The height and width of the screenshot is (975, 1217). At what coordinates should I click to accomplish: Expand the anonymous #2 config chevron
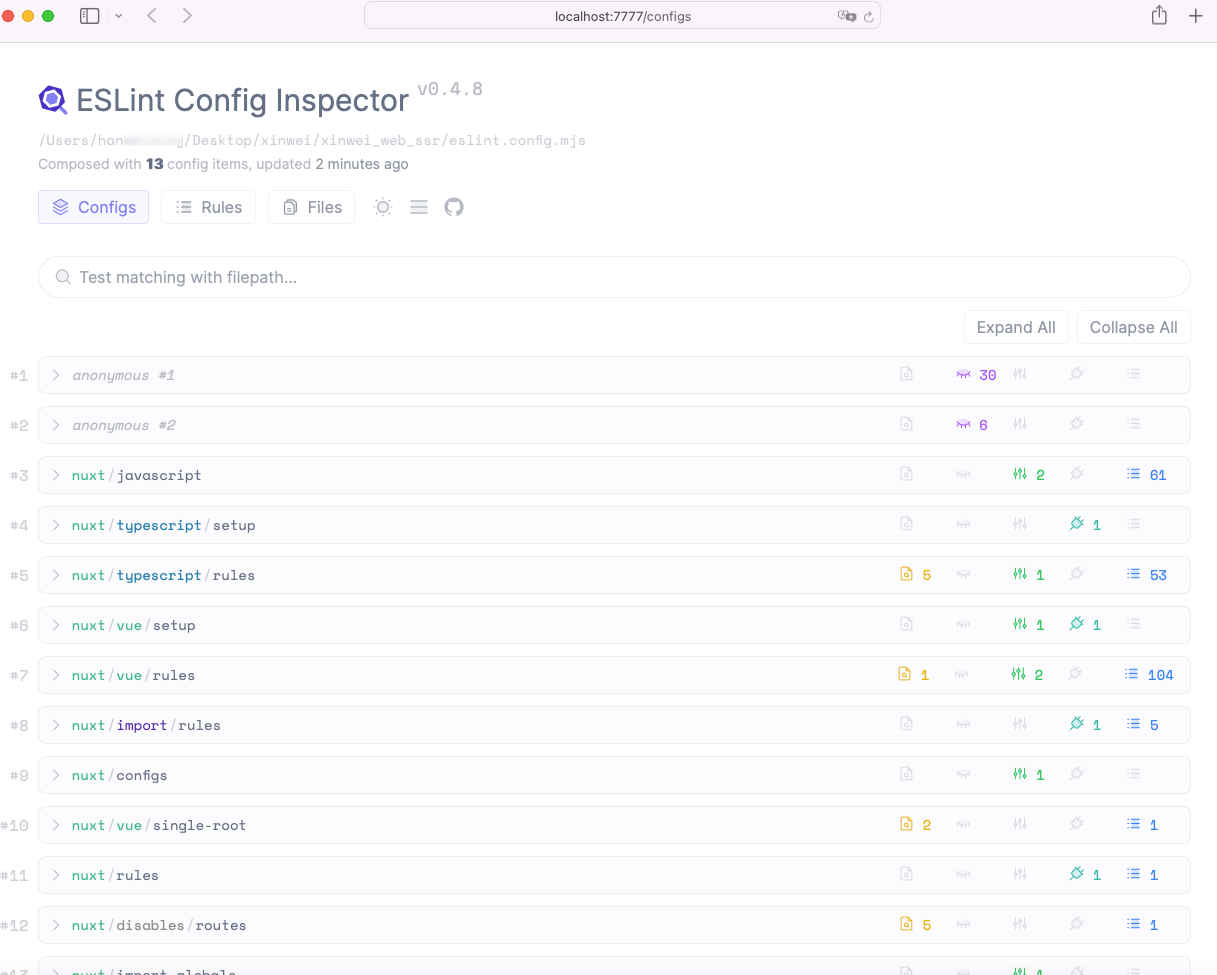(56, 425)
